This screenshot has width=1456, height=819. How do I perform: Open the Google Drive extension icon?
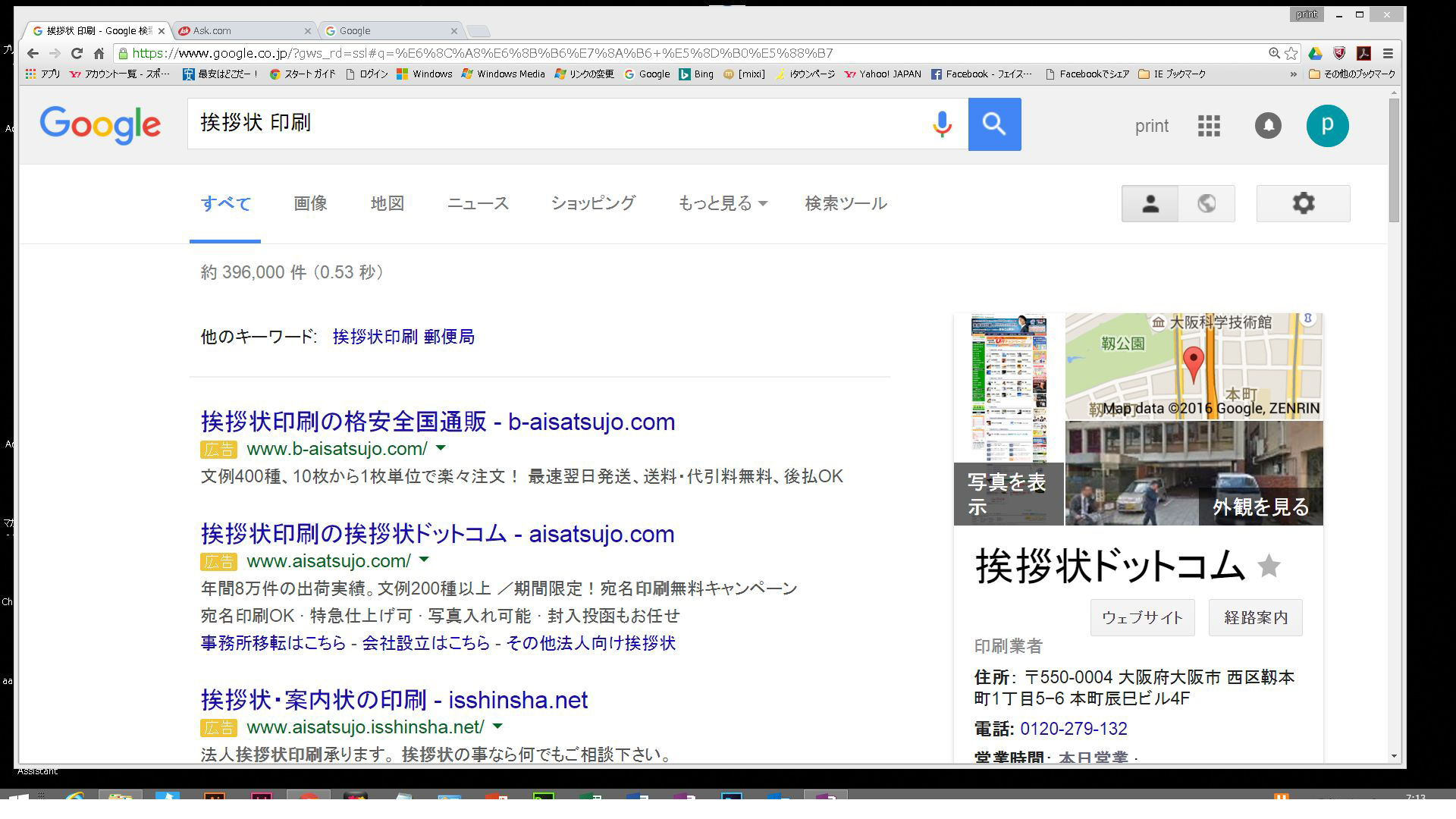coord(1316,53)
